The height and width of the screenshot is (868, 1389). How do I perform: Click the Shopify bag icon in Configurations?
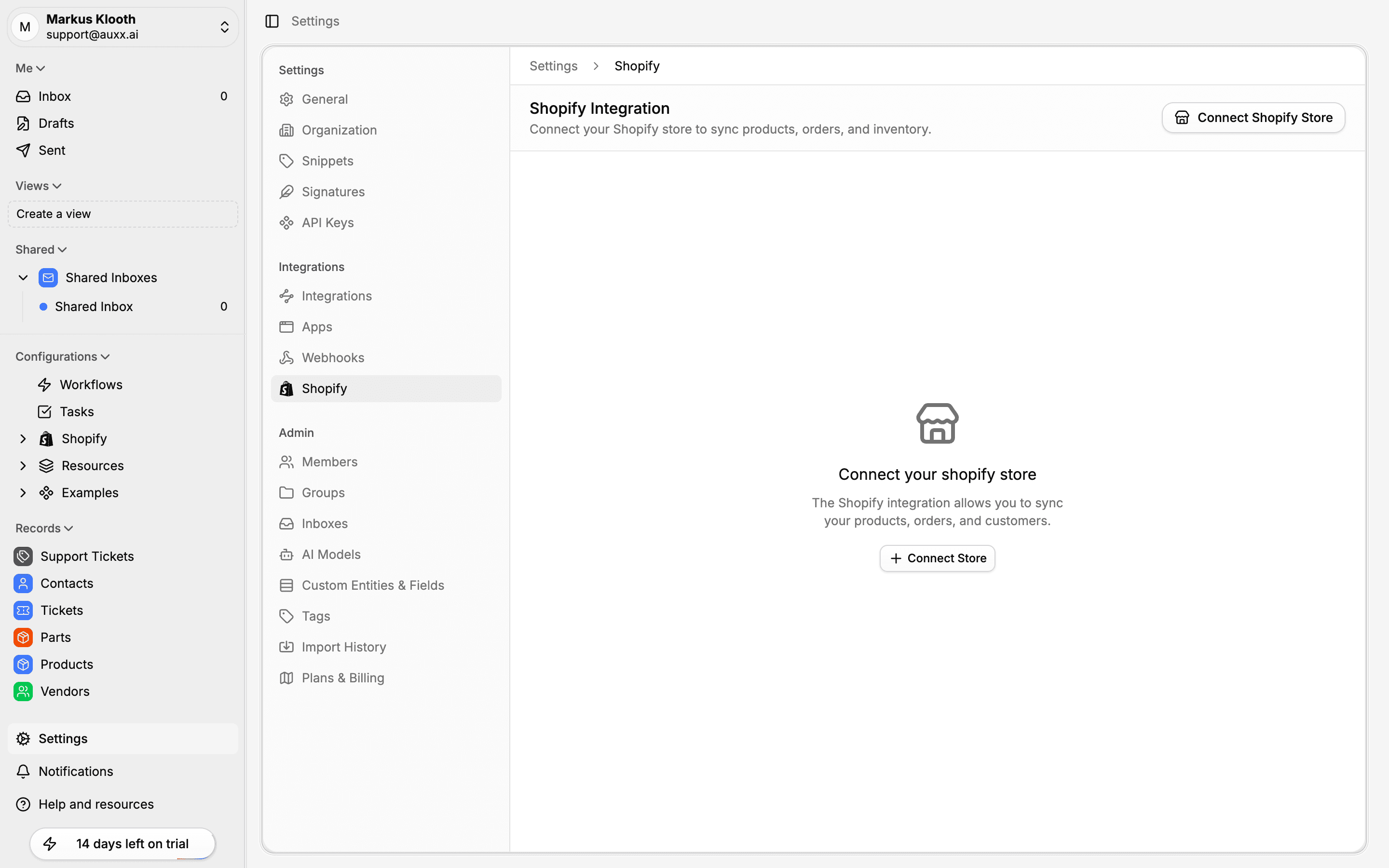pyautogui.click(x=46, y=439)
